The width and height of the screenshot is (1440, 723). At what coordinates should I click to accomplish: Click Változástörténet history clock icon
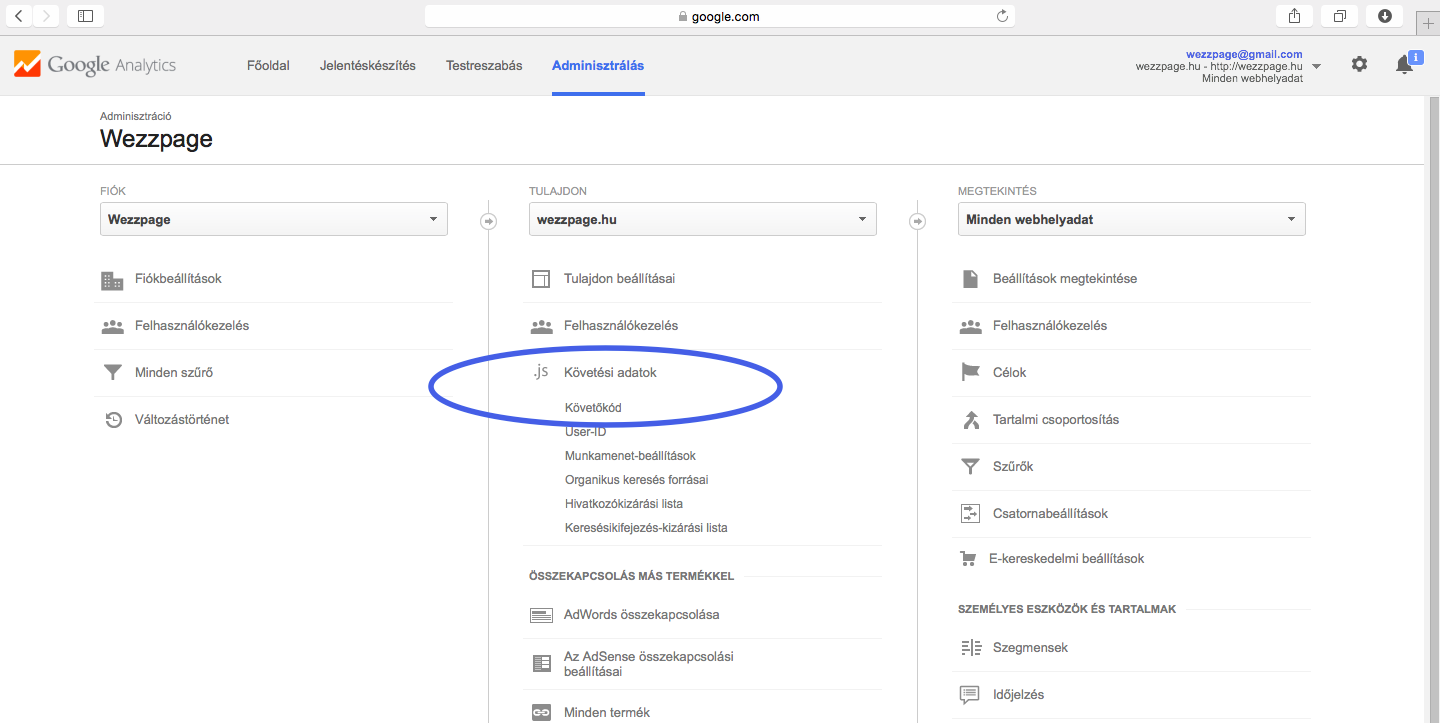tap(113, 420)
